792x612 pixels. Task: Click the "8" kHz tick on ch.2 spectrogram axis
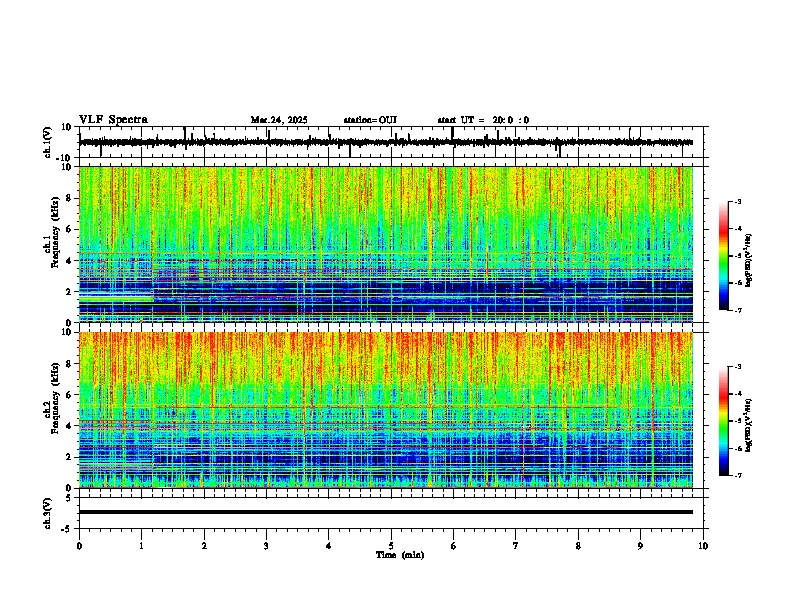tap(70, 364)
